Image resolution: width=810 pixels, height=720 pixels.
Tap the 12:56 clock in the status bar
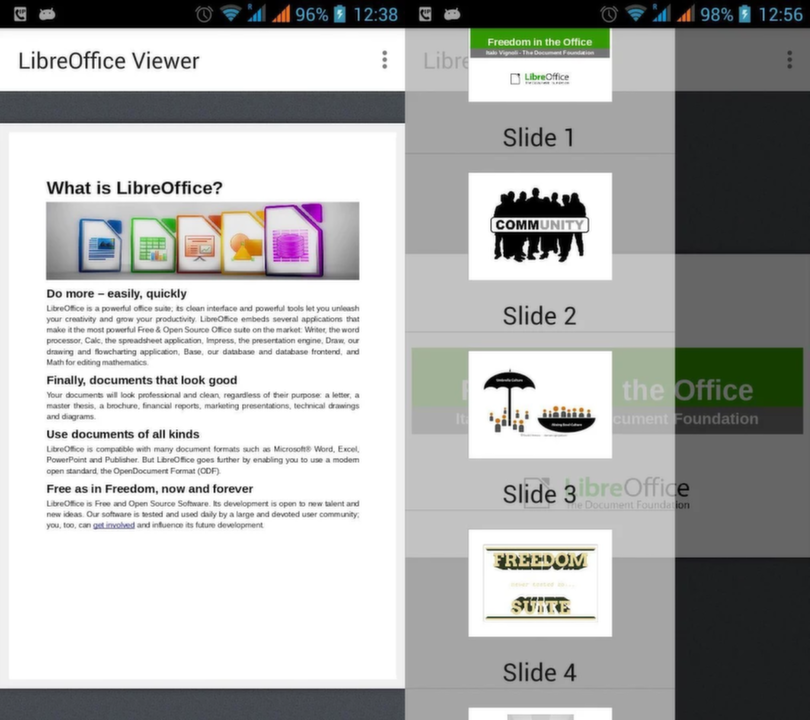(x=781, y=14)
